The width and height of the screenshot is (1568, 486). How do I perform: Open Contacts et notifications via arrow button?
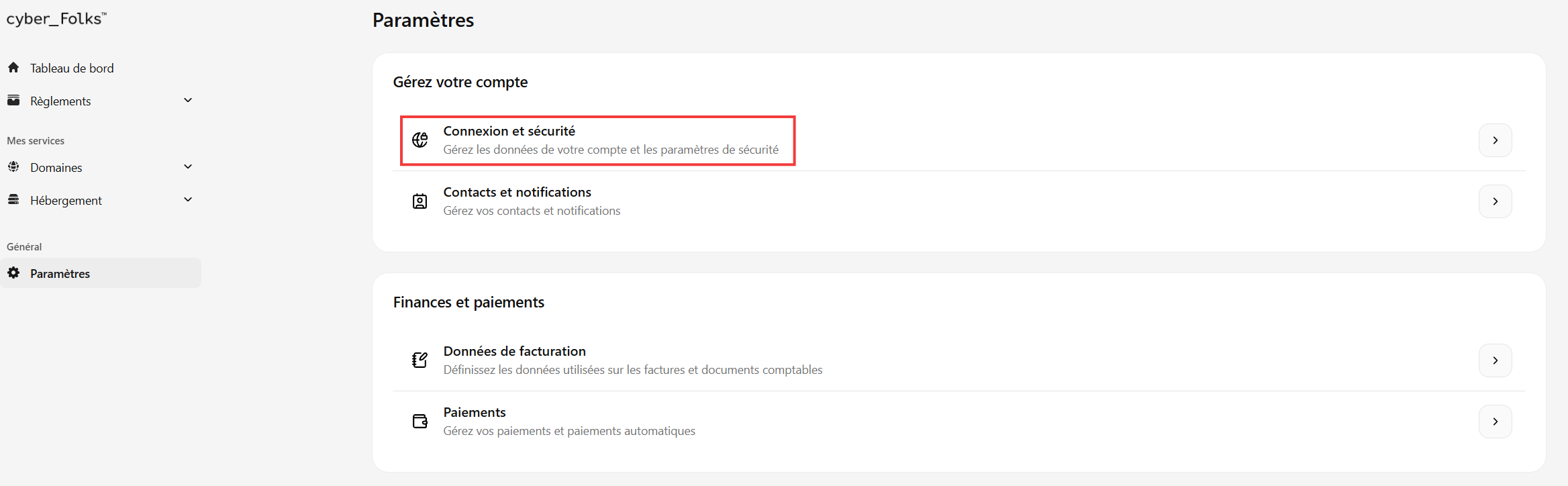point(1496,201)
